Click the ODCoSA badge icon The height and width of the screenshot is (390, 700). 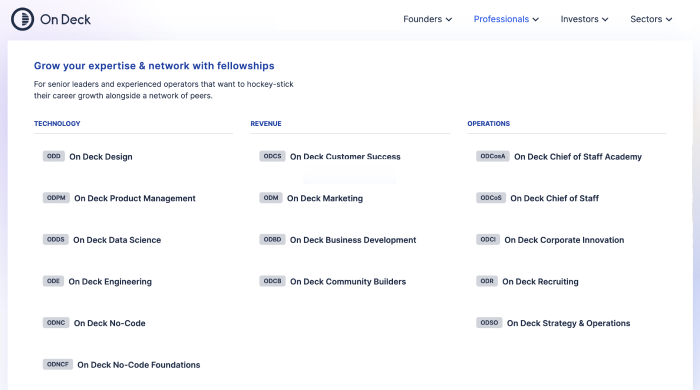[x=493, y=156]
